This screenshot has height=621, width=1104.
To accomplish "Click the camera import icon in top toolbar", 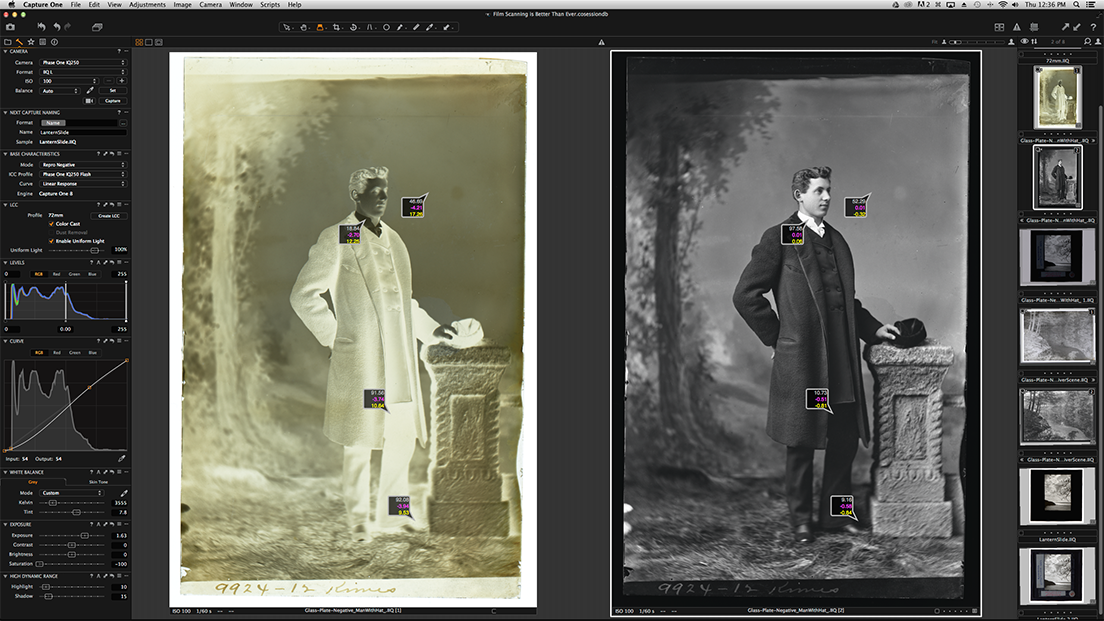I will click(11, 27).
